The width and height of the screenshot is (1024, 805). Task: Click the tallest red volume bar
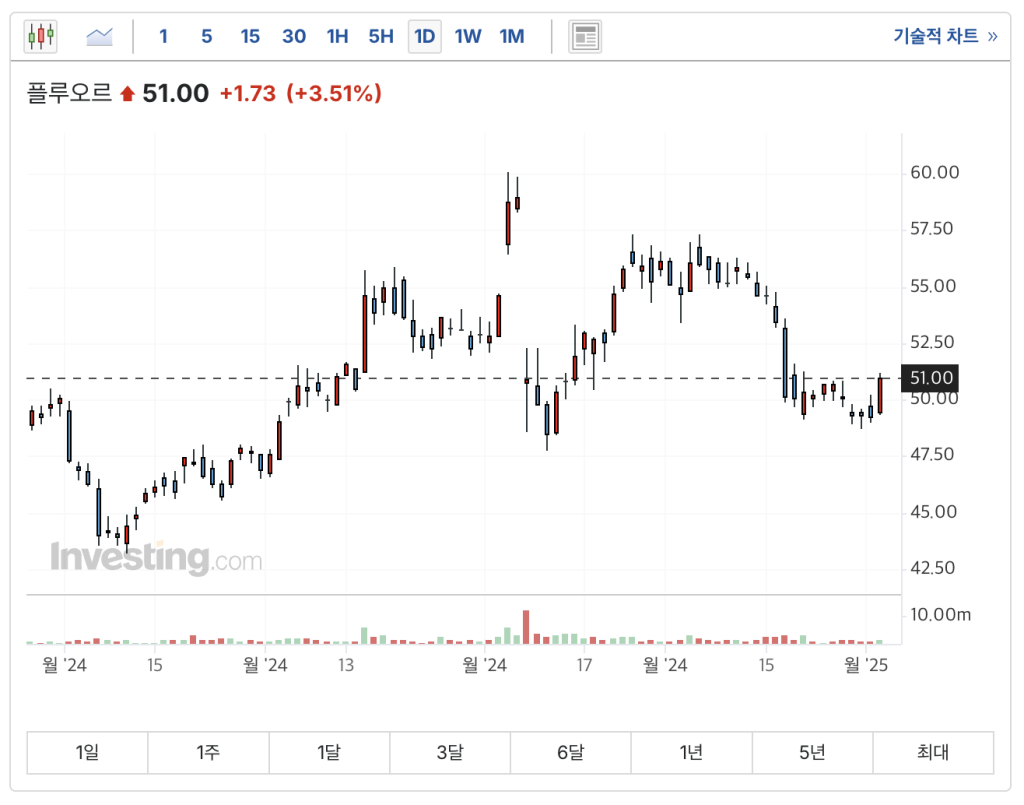tap(525, 627)
